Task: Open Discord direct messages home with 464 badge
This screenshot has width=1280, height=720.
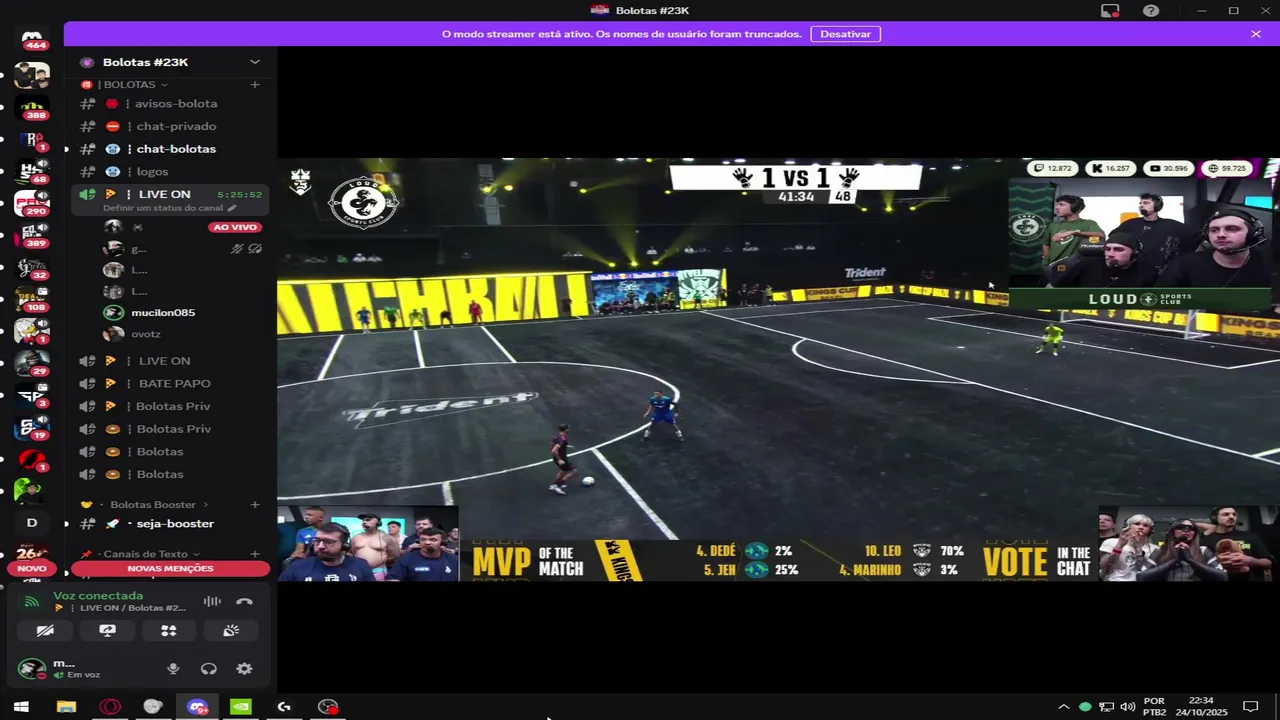Action: click(32, 40)
